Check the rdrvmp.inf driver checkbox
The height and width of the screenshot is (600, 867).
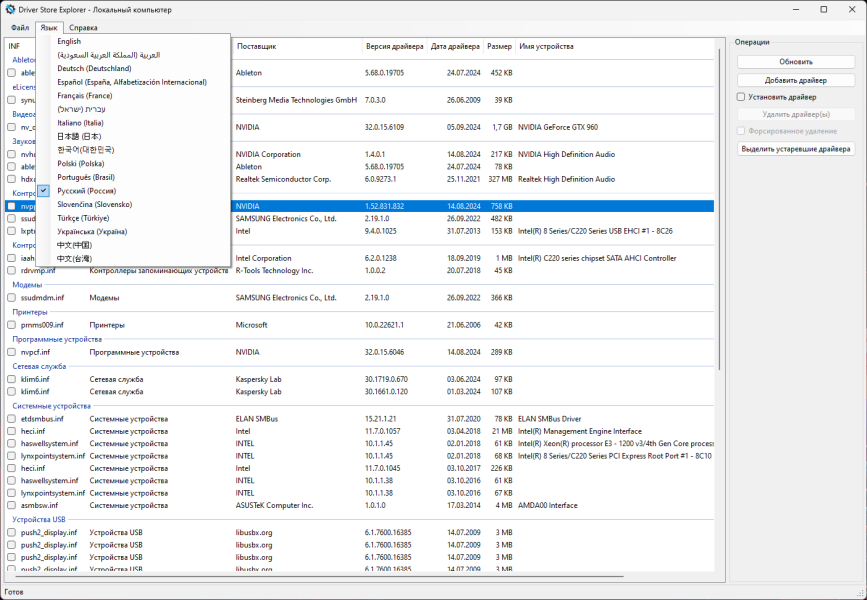point(12,270)
